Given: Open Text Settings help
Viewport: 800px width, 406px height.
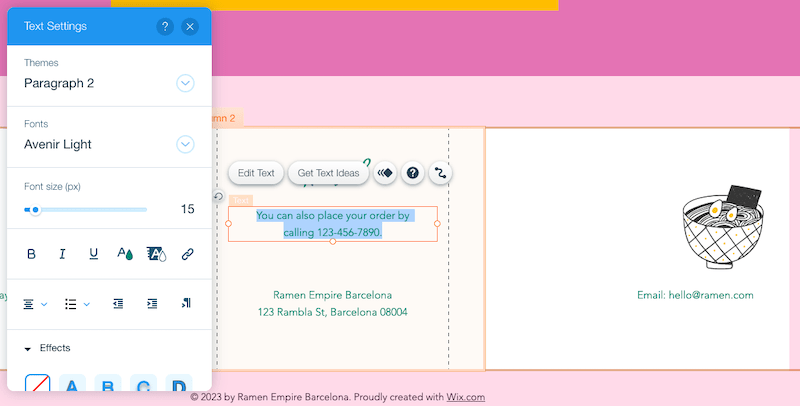Looking at the screenshot, I should tap(165, 27).
